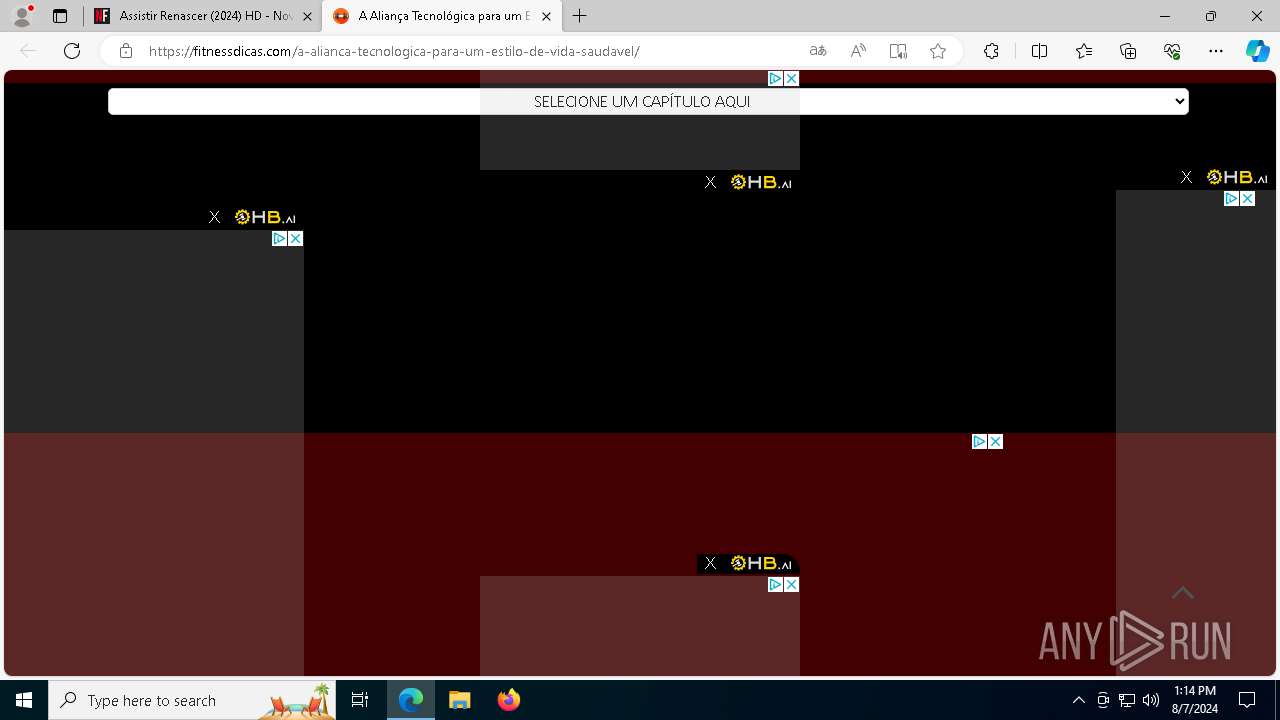Open the translate page icon
1280x720 pixels.
pos(818,51)
